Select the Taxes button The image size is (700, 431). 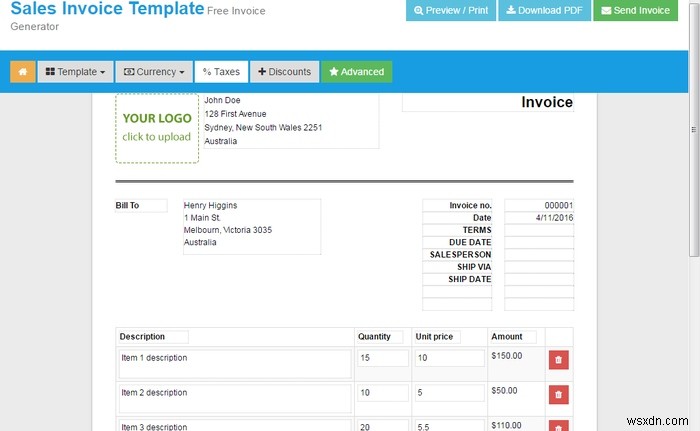click(221, 72)
